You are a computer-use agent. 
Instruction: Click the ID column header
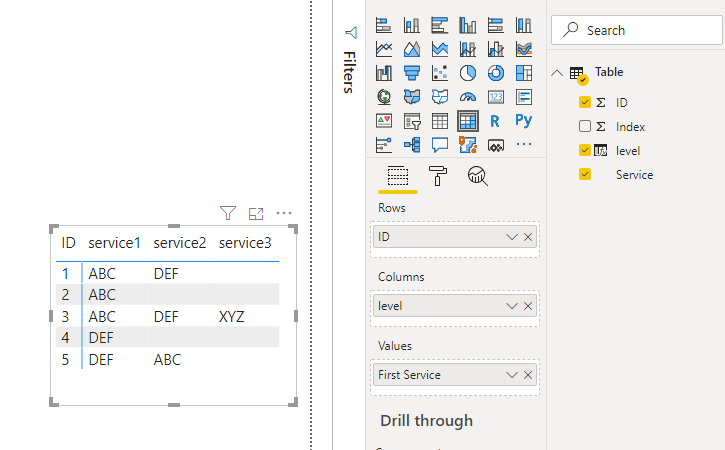point(68,243)
